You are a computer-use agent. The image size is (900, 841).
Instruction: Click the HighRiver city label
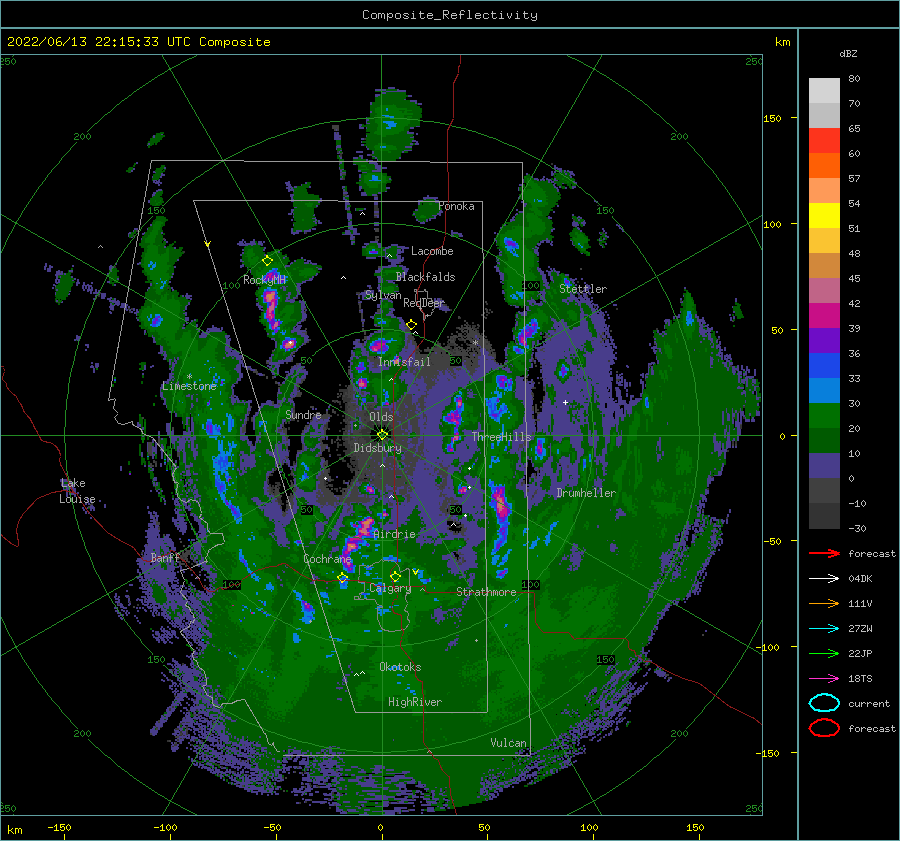click(415, 702)
